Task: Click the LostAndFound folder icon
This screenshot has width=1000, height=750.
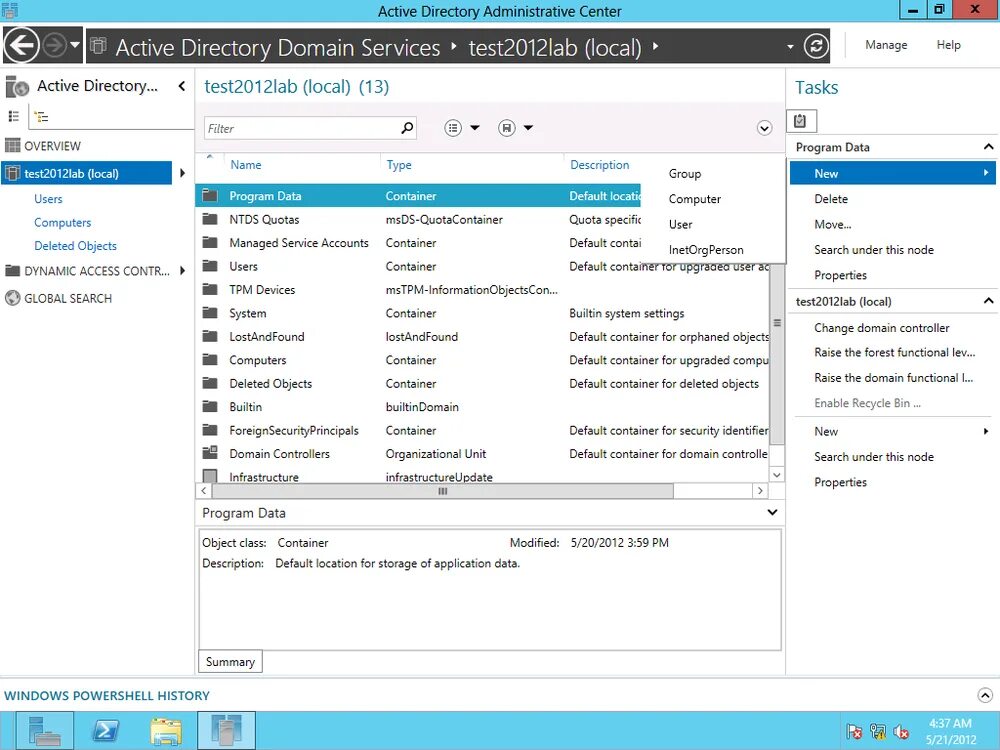Action: 210,336
